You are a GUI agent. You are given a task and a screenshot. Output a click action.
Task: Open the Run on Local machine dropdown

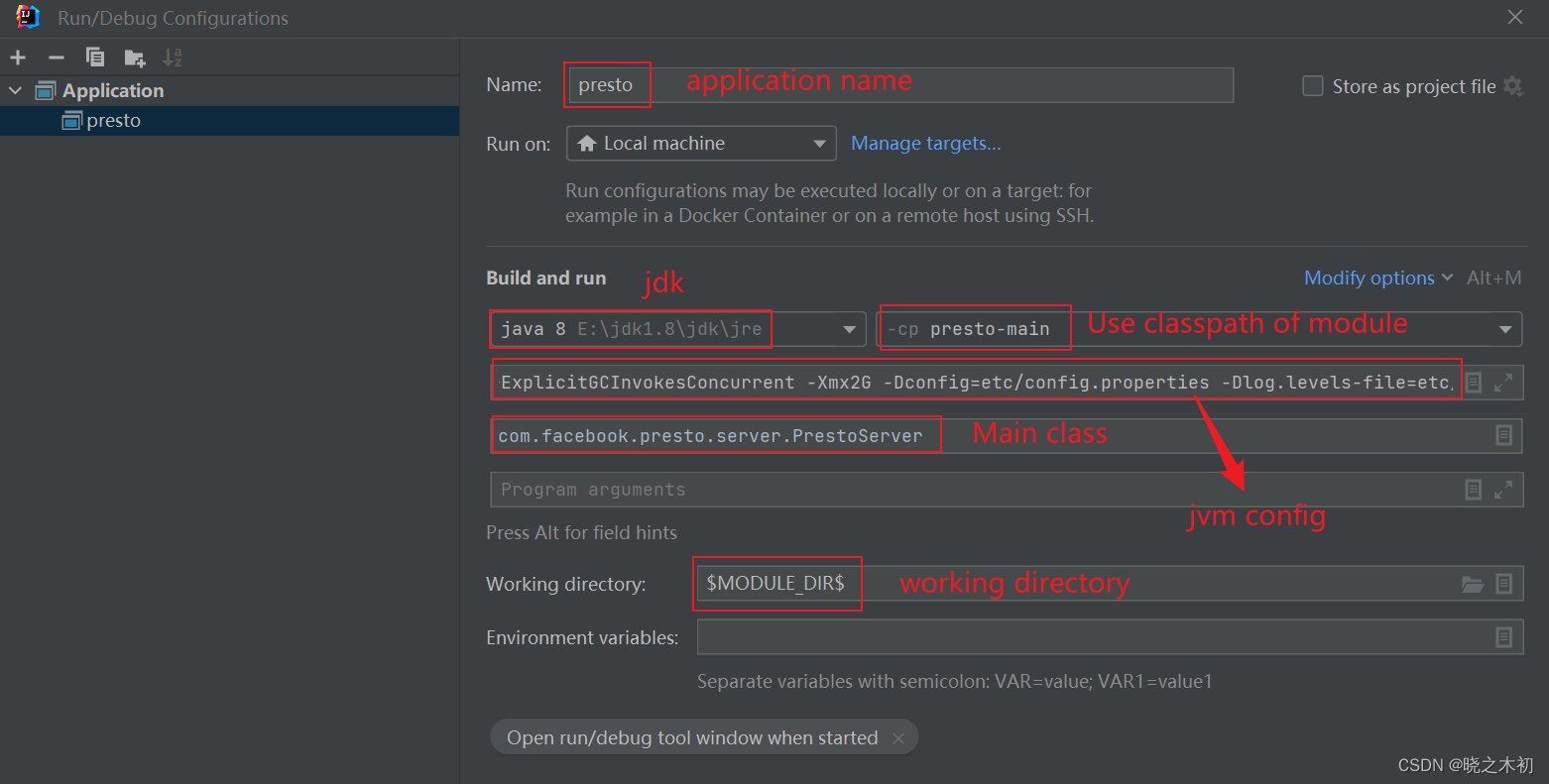coord(701,144)
